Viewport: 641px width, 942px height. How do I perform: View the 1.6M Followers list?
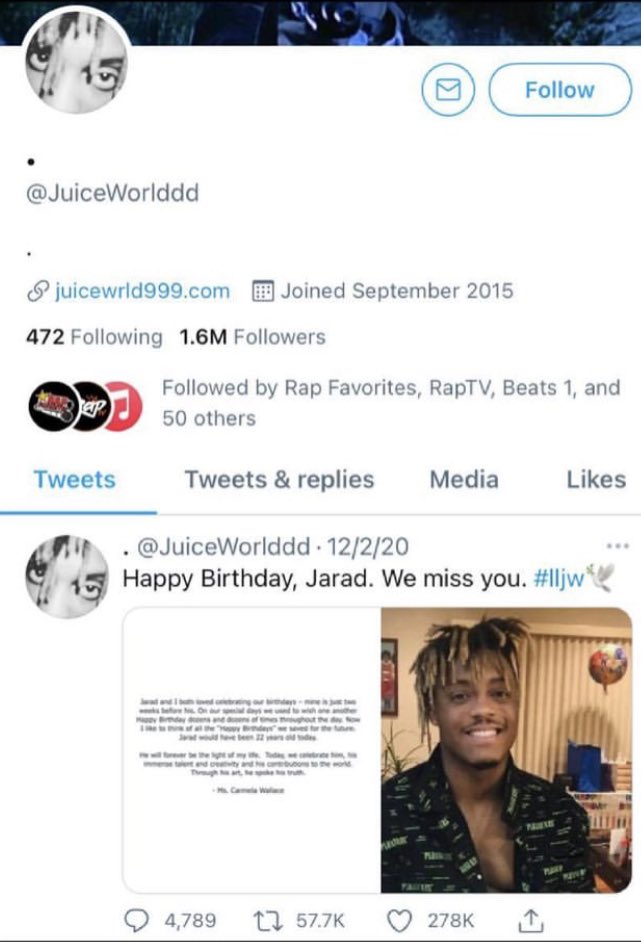[252, 337]
